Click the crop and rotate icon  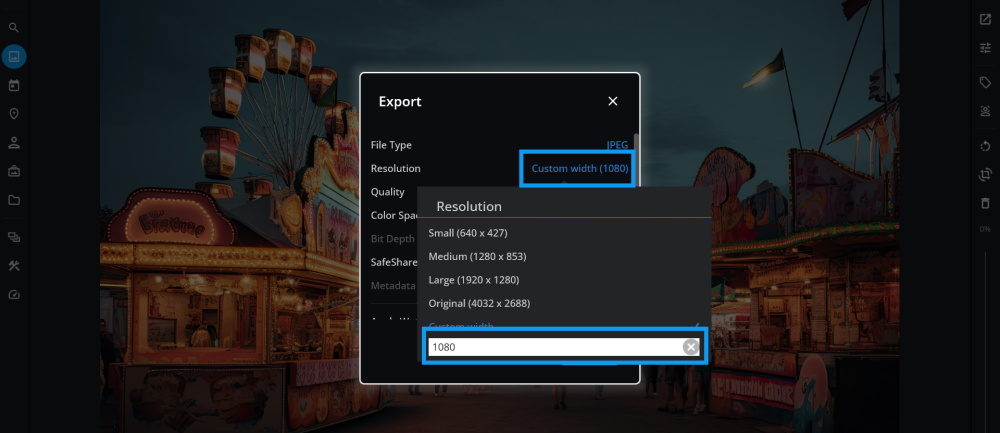point(985,175)
